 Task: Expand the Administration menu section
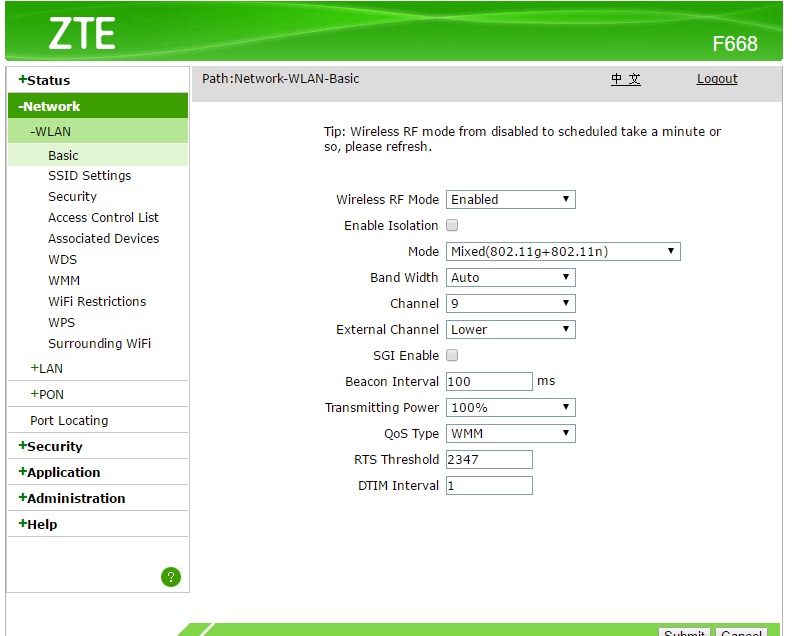pos(72,498)
